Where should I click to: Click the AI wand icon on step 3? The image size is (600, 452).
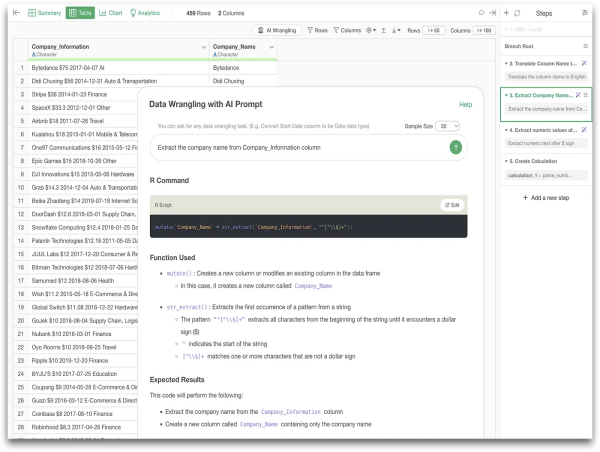(578, 95)
